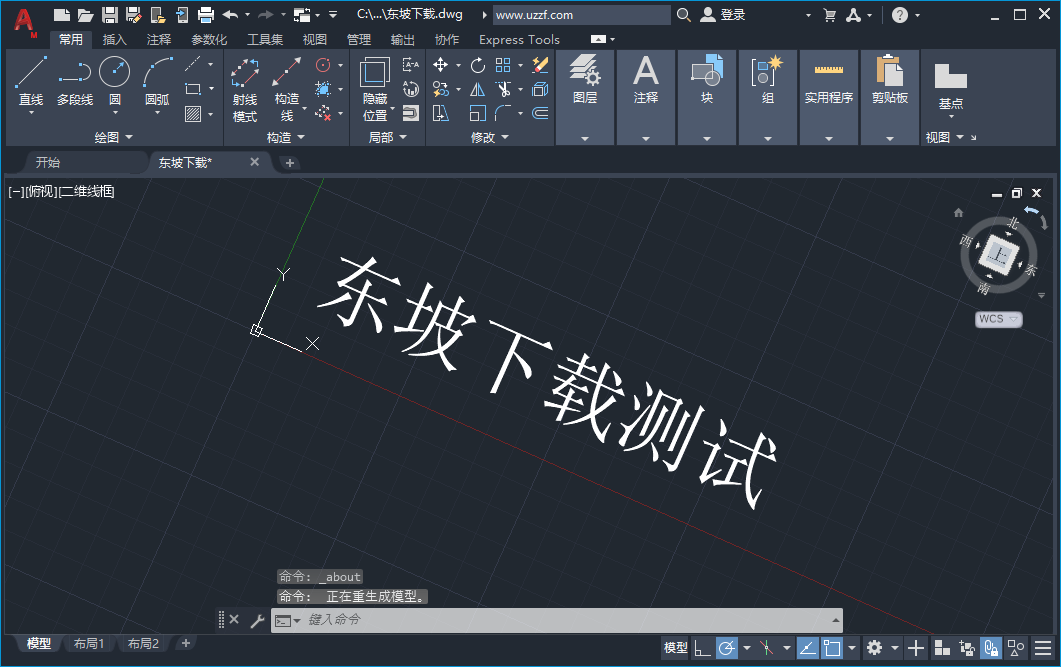The width and height of the screenshot is (1061, 667).
Task: Click the new drawing tab plus button
Action: click(x=290, y=163)
